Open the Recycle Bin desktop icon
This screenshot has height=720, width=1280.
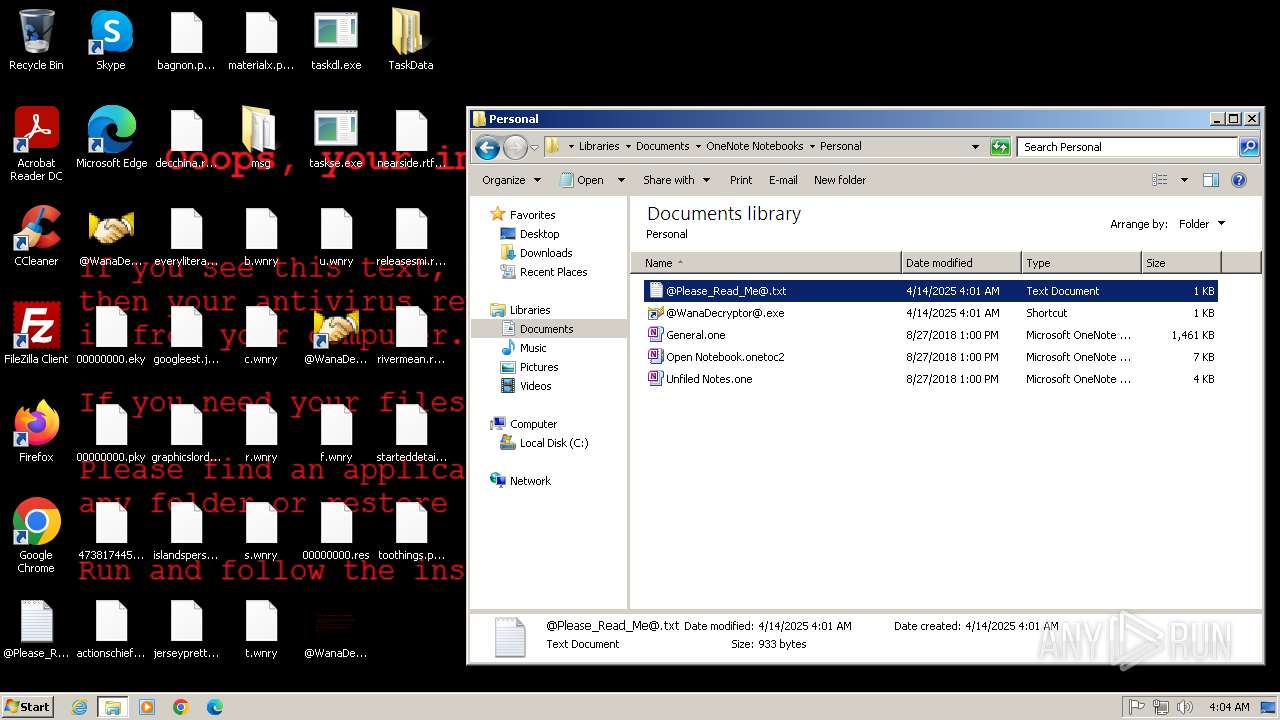click(36, 40)
